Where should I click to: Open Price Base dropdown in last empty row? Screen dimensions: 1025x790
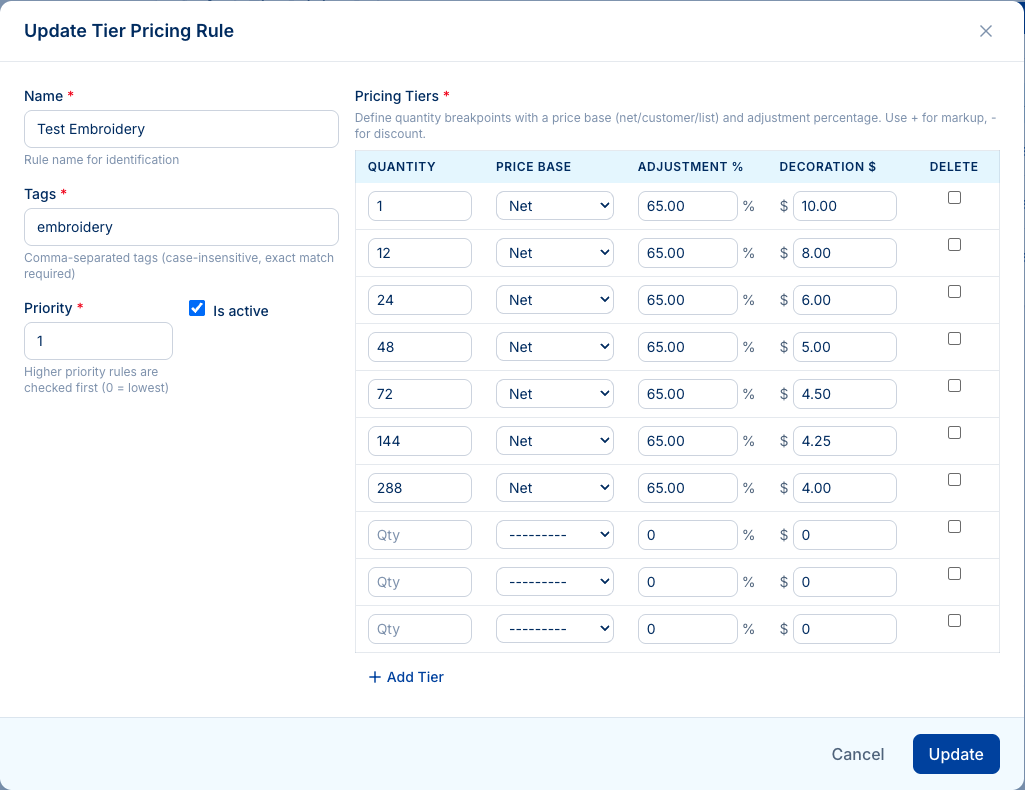tap(554, 629)
